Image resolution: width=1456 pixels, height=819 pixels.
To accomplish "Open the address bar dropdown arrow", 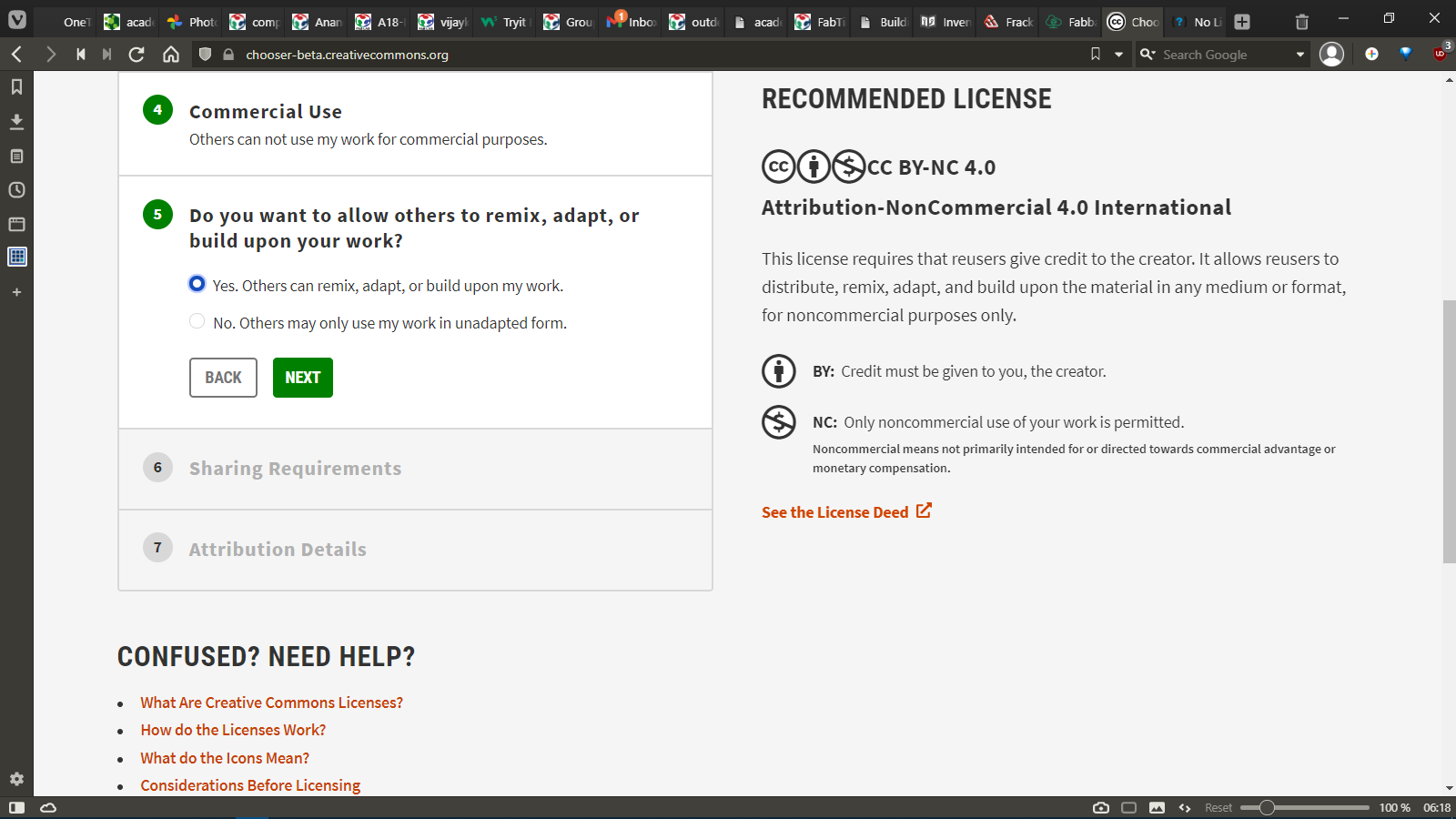I will (1118, 55).
